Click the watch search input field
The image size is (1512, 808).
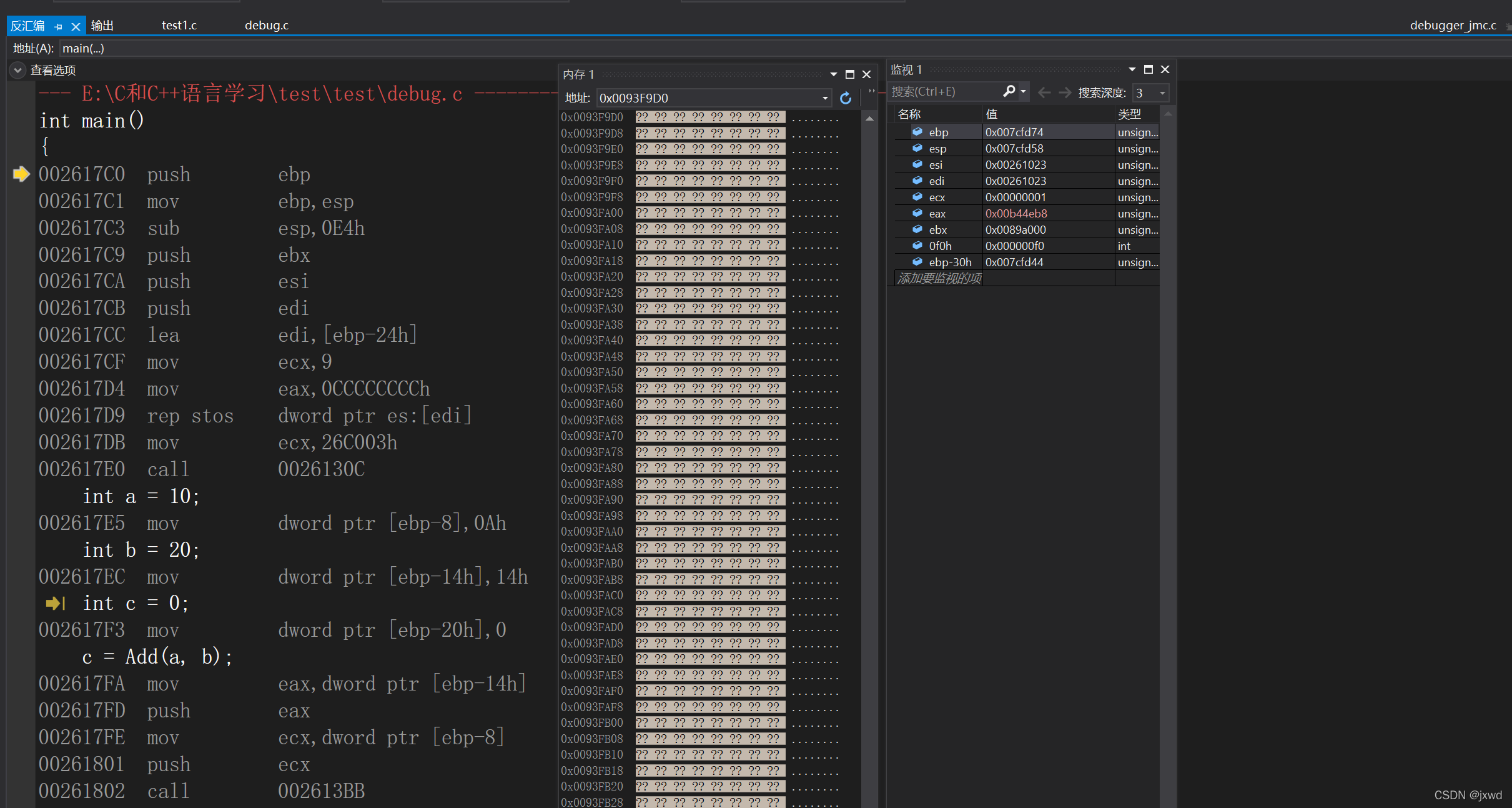[x=943, y=92]
